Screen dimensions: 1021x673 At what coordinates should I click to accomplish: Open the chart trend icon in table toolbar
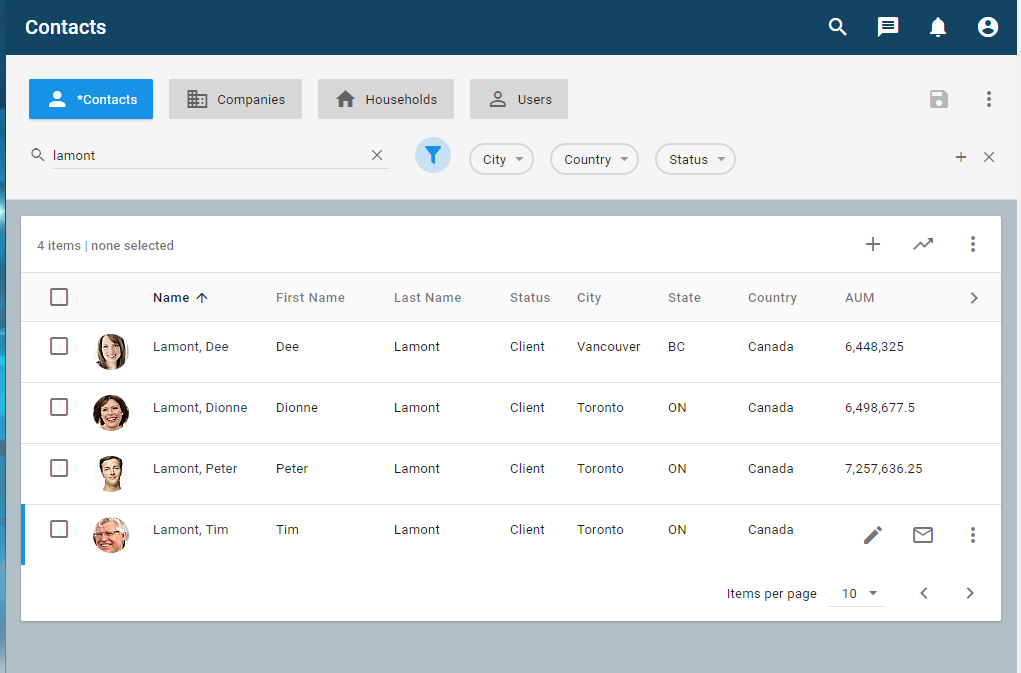coord(923,244)
